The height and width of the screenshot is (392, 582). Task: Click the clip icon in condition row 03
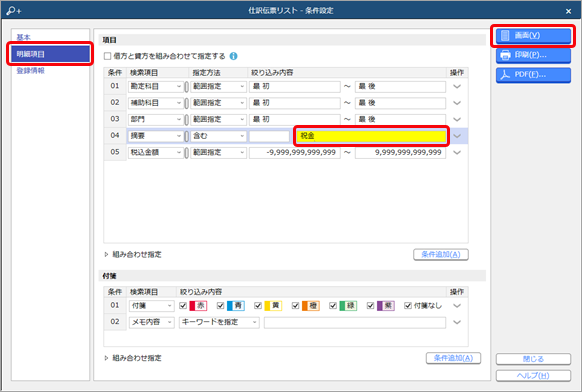187,120
